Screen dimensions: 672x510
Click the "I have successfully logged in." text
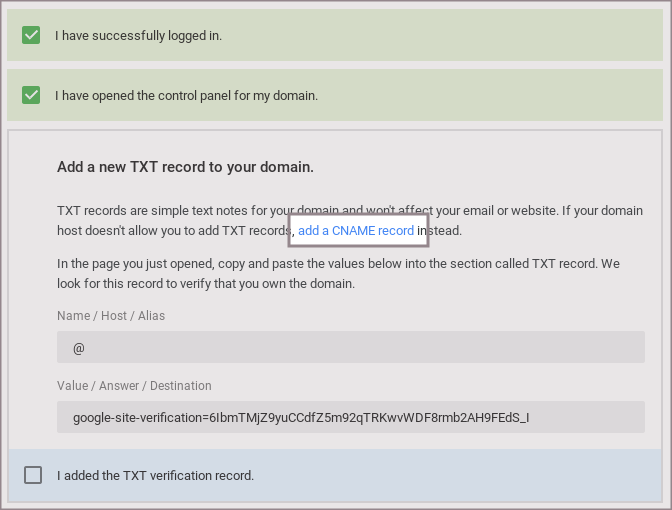(138, 36)
